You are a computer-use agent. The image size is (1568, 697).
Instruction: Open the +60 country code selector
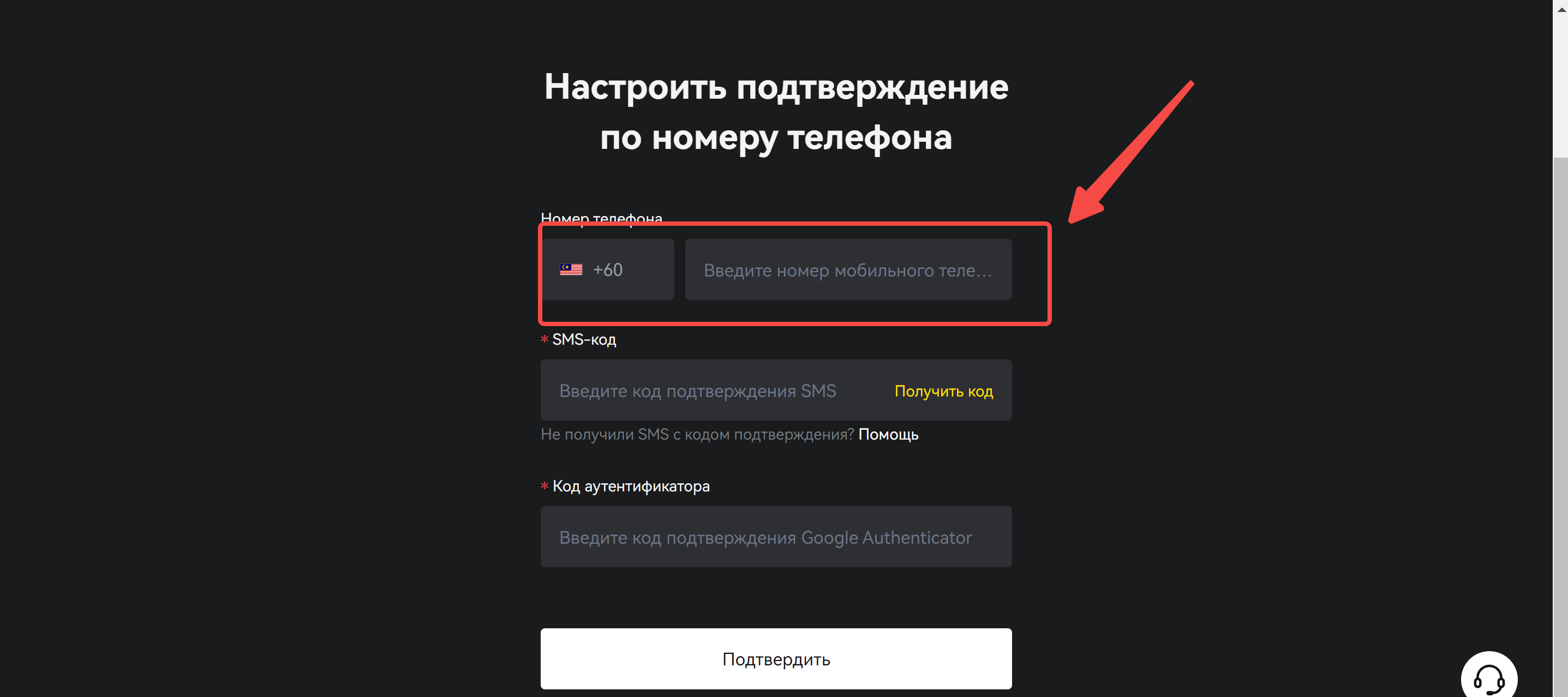pos(607,269)
